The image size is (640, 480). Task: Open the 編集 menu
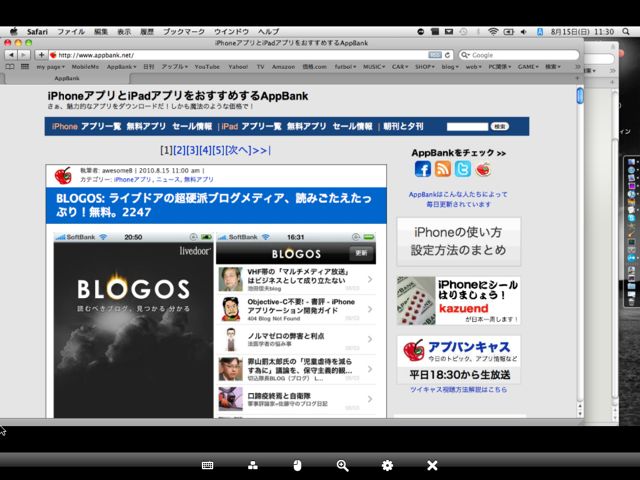(101, 31)
